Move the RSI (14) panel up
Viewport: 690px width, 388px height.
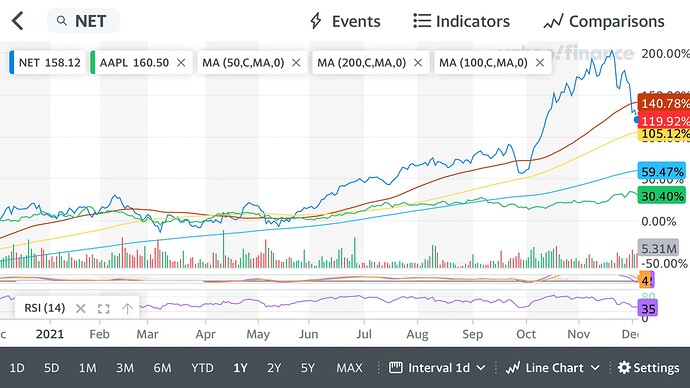point(127,308)
